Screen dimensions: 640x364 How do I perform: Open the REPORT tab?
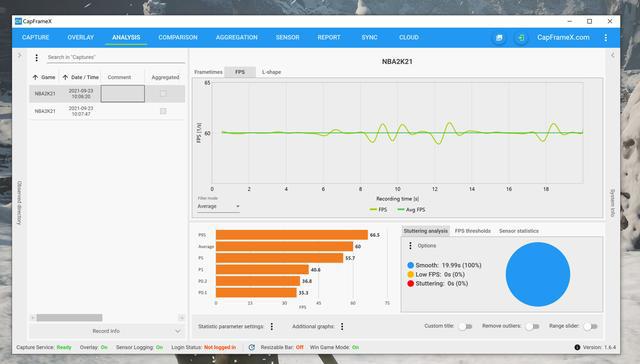pyautogui.click(x=329, y=38)
